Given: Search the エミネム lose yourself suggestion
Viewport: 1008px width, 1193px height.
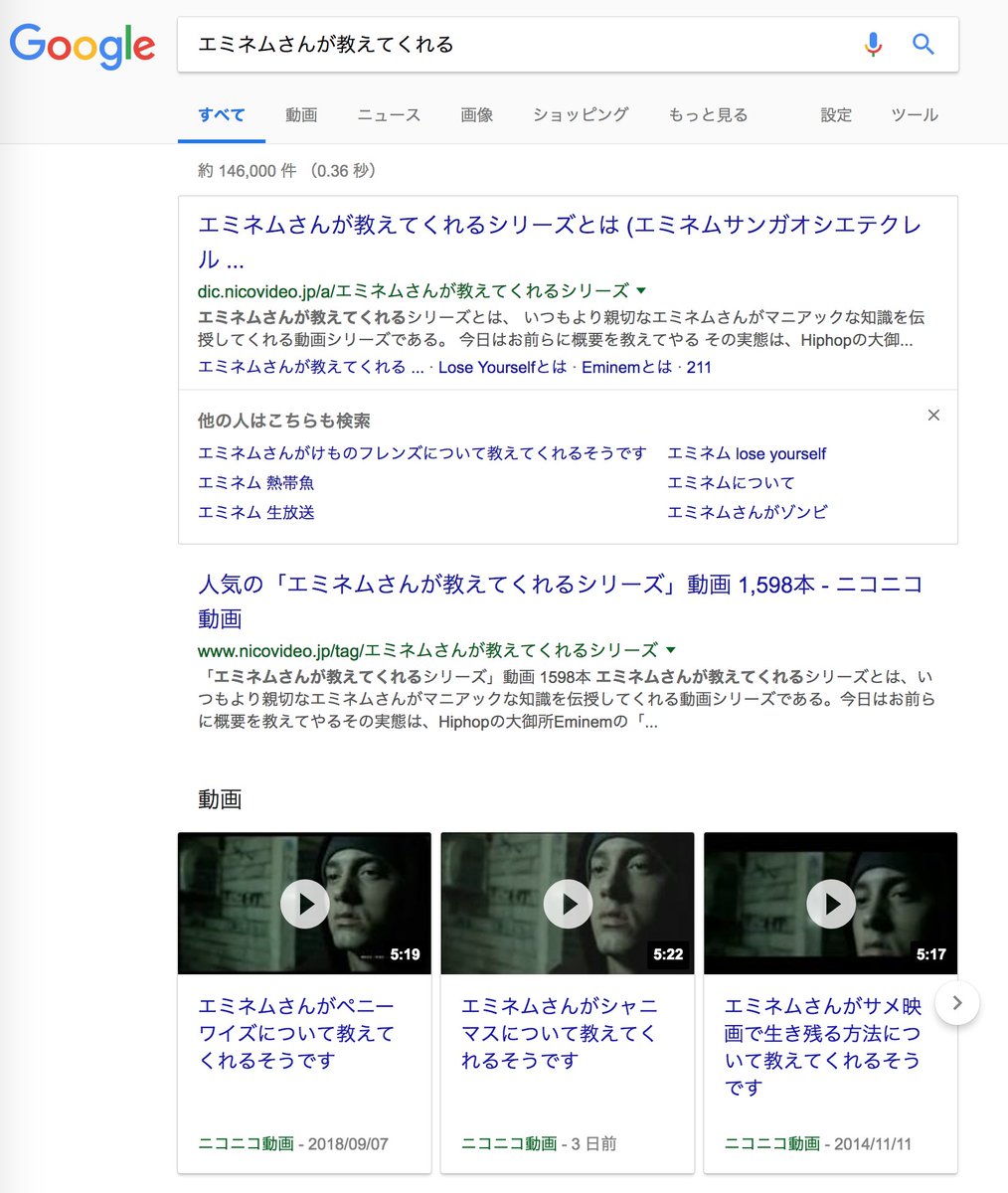Looking at the screenshot, I should pyautogui.click(x=747, y=453).
